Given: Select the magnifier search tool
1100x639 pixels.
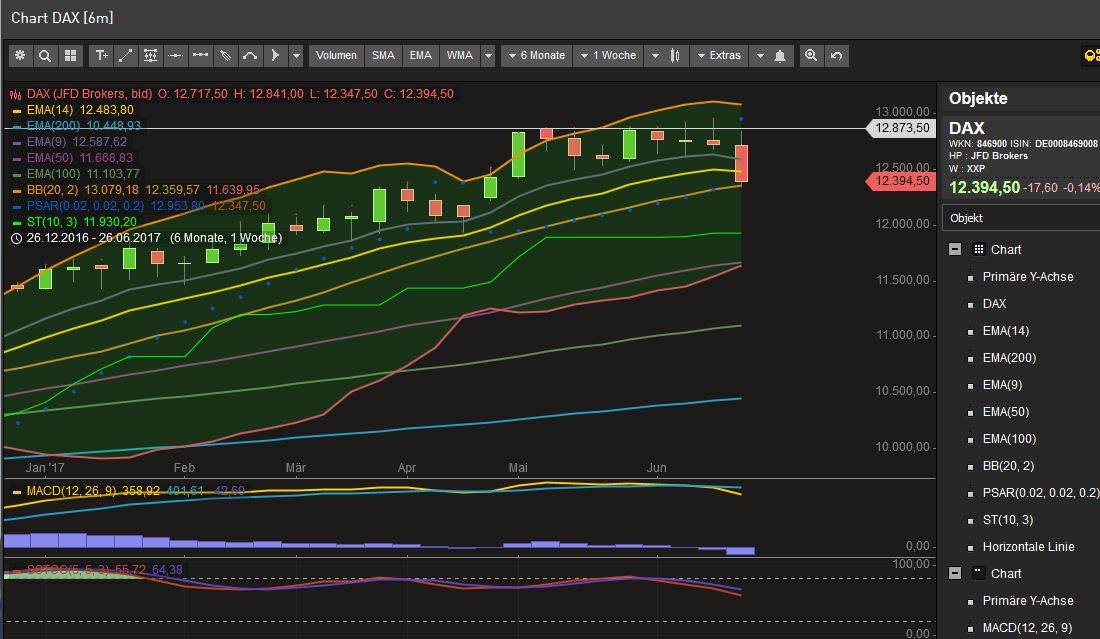Looking at the screenshot, I should point(46,55).
